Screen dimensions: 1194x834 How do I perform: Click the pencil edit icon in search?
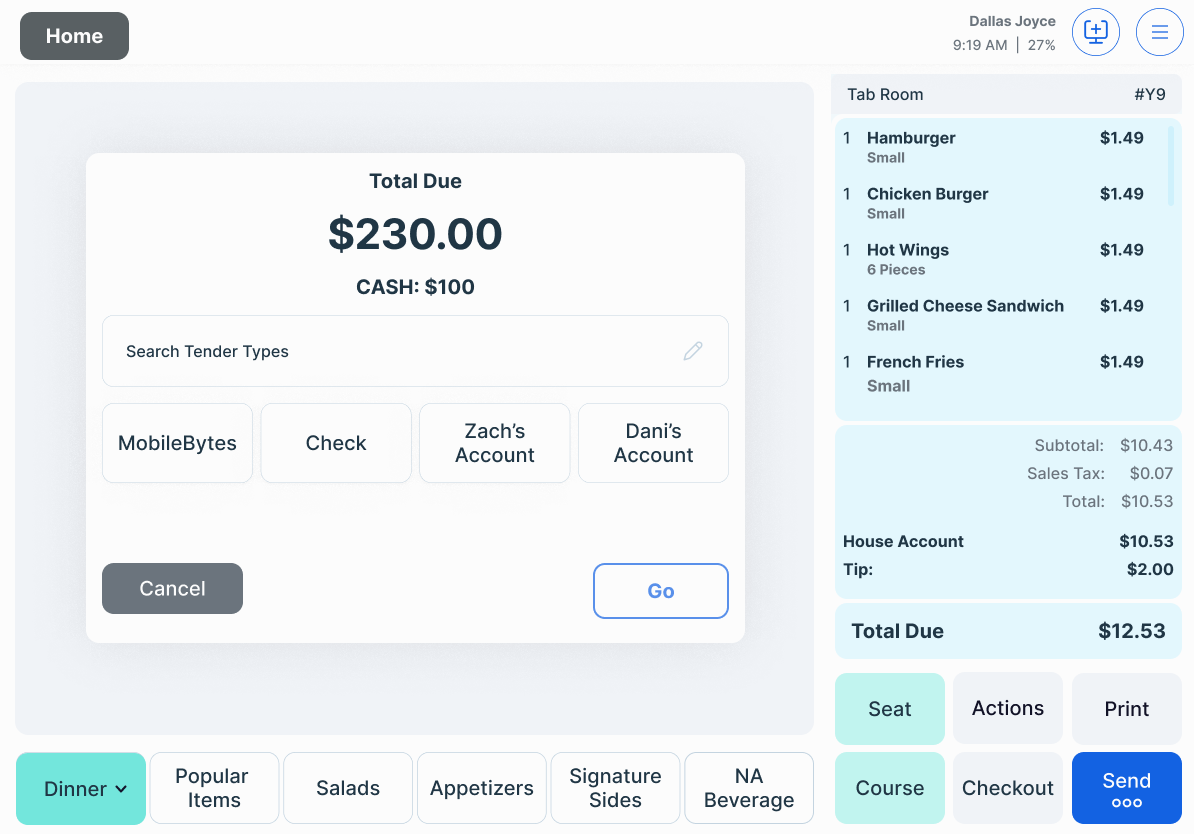click(692, 351)
